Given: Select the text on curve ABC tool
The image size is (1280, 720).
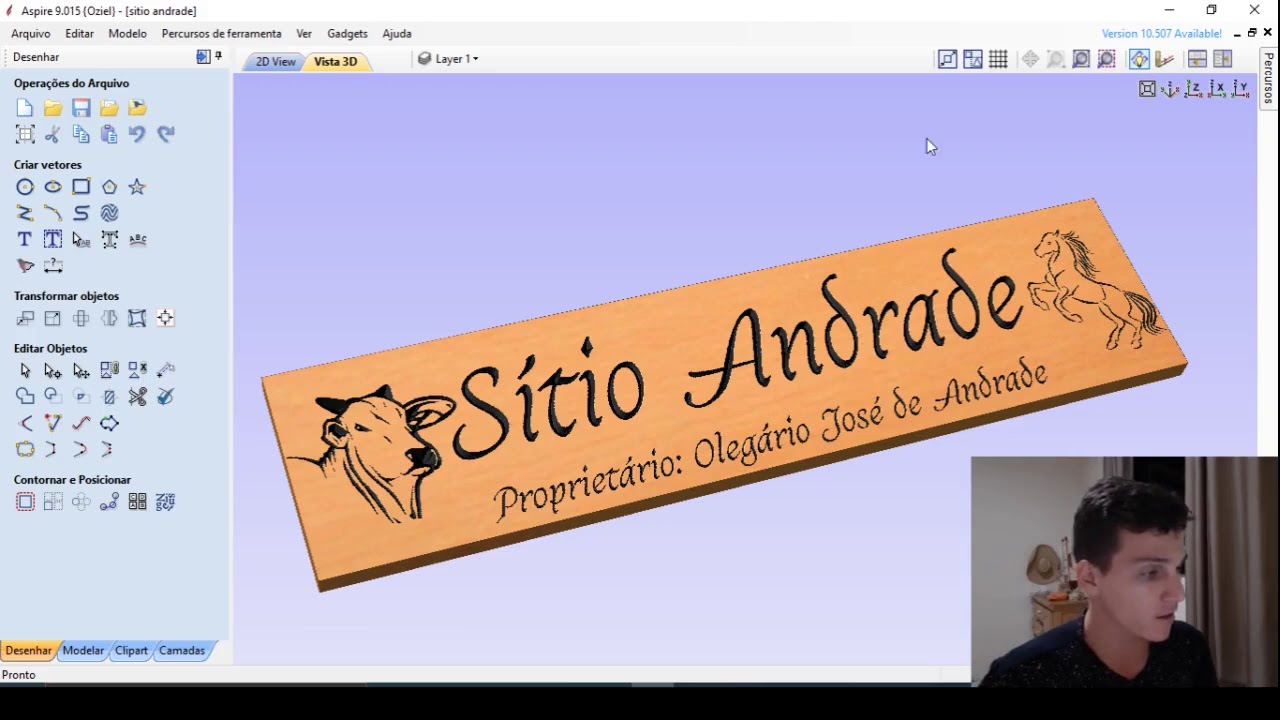Looking at the screenshot, I should click(x=137, y=239).
